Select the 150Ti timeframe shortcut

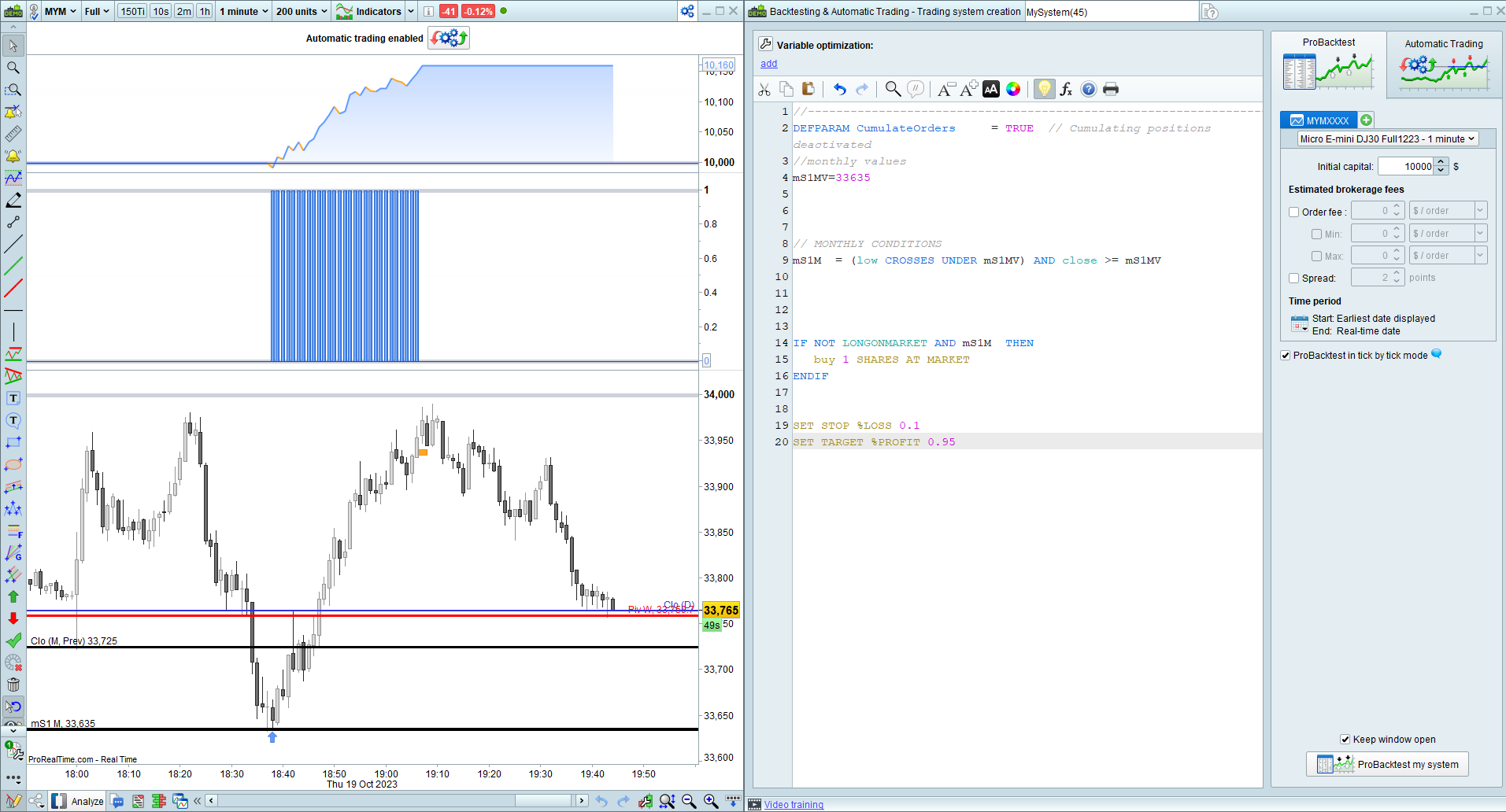(132, 11)
